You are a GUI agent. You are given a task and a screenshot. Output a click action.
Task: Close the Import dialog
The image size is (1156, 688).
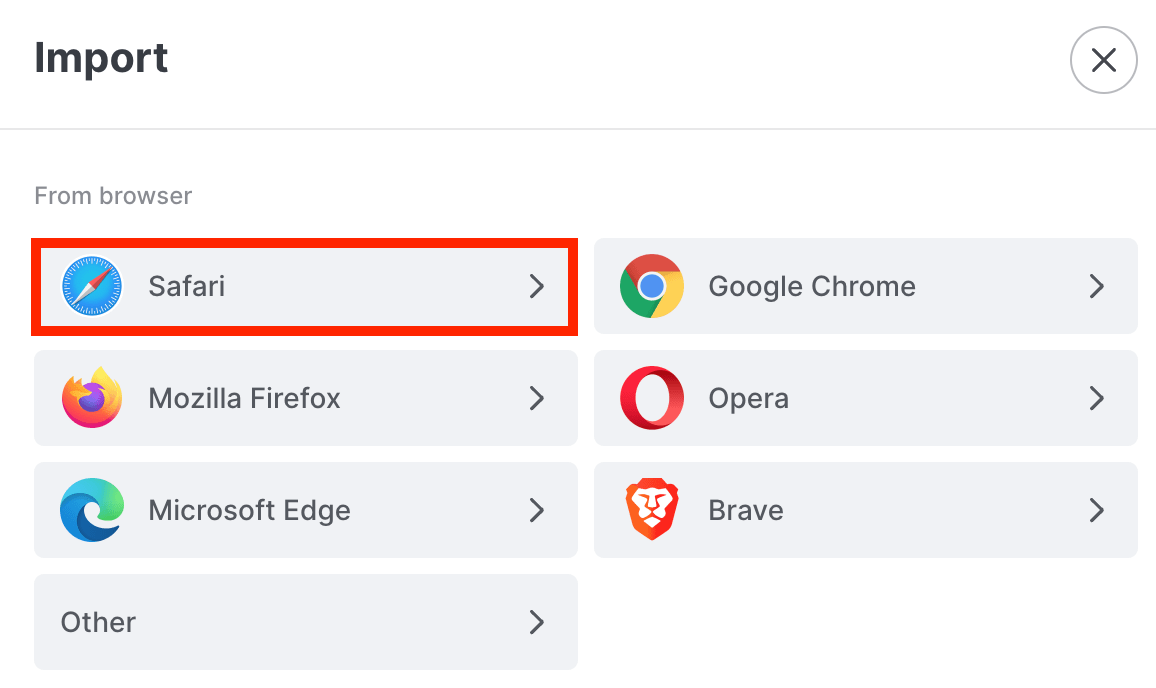(1103, 60)
